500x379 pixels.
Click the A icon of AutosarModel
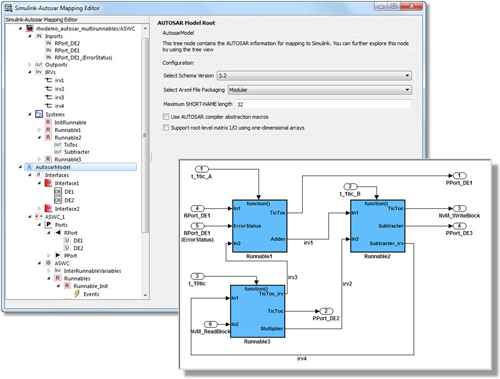[x=29, y=167]
